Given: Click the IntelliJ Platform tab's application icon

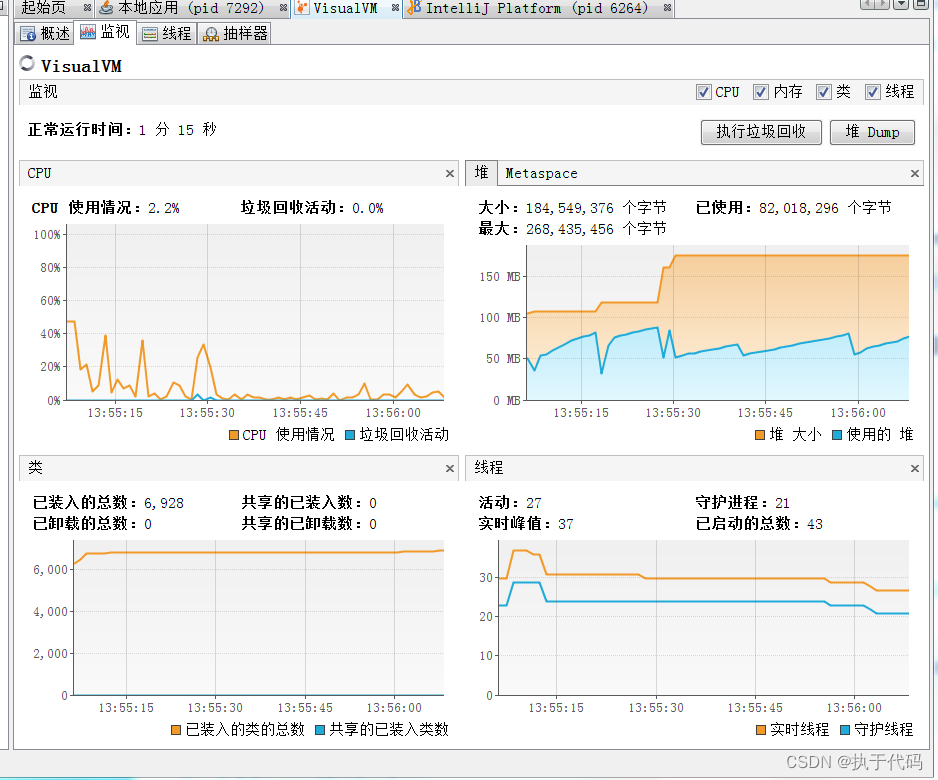Looking at the screenshot, I should tap(413, 8).
